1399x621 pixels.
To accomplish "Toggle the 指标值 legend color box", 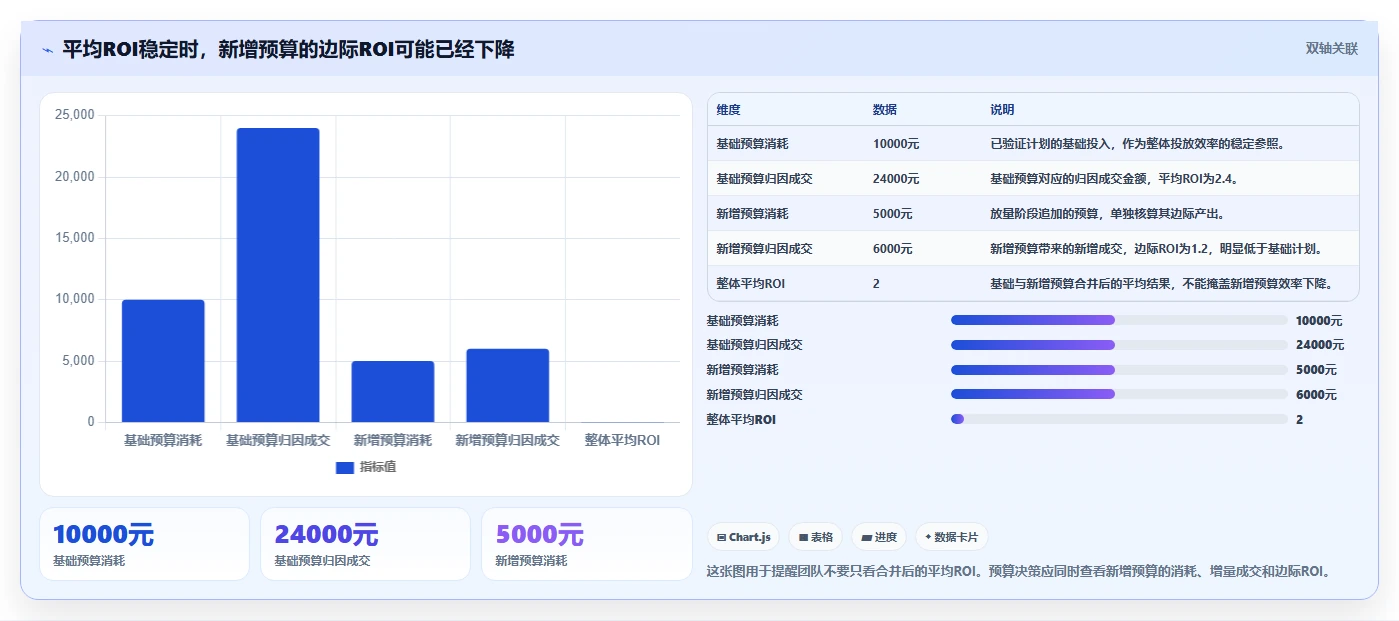I will click(x=345, y=467).
